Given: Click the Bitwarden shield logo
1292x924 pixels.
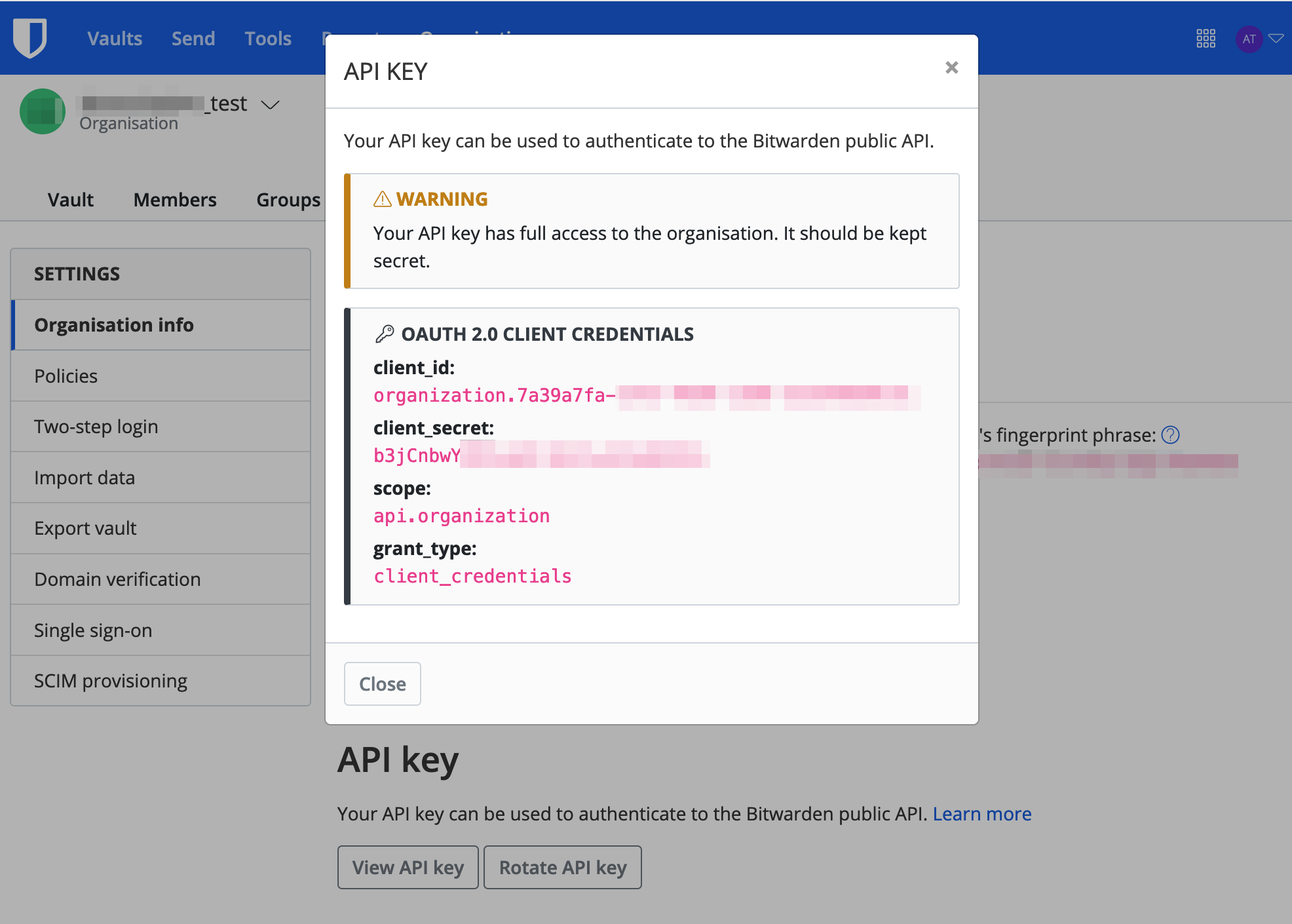Looking at the screenshot, I should 29,38.
